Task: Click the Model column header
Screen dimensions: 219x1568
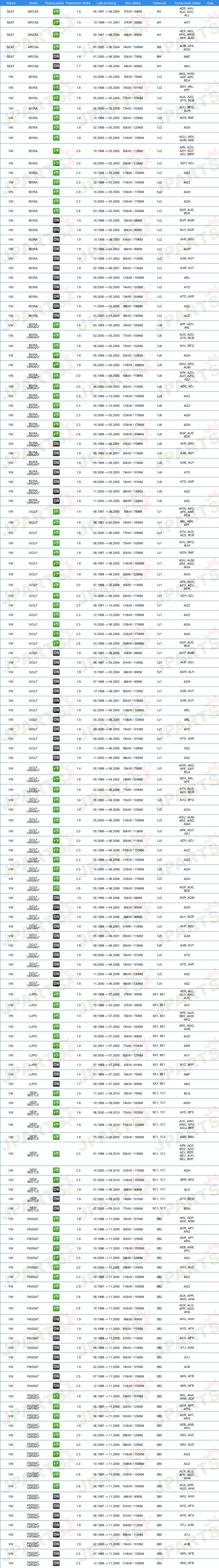Action: 33,3
